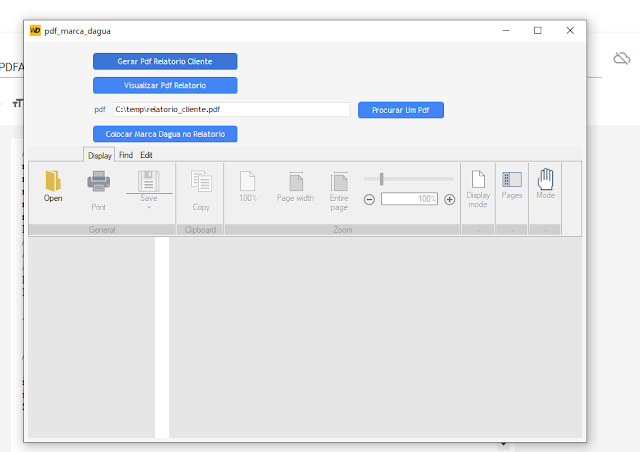This screenshot has height=452, width=640.
Task: Close the pdf_marca_dagua window
Action: coord(570,31)
